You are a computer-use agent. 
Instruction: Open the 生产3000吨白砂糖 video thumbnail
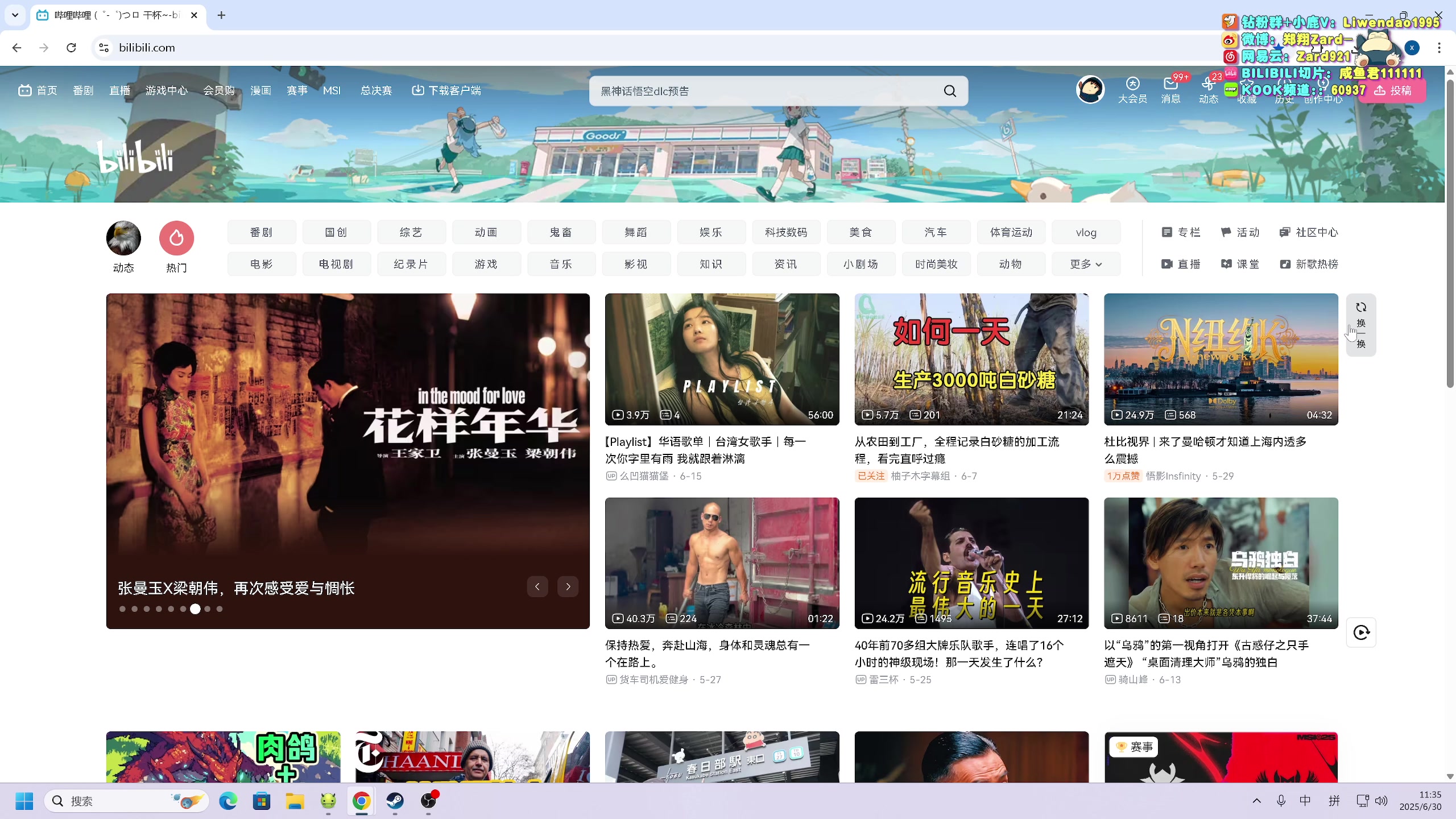[x=971, y=359]
